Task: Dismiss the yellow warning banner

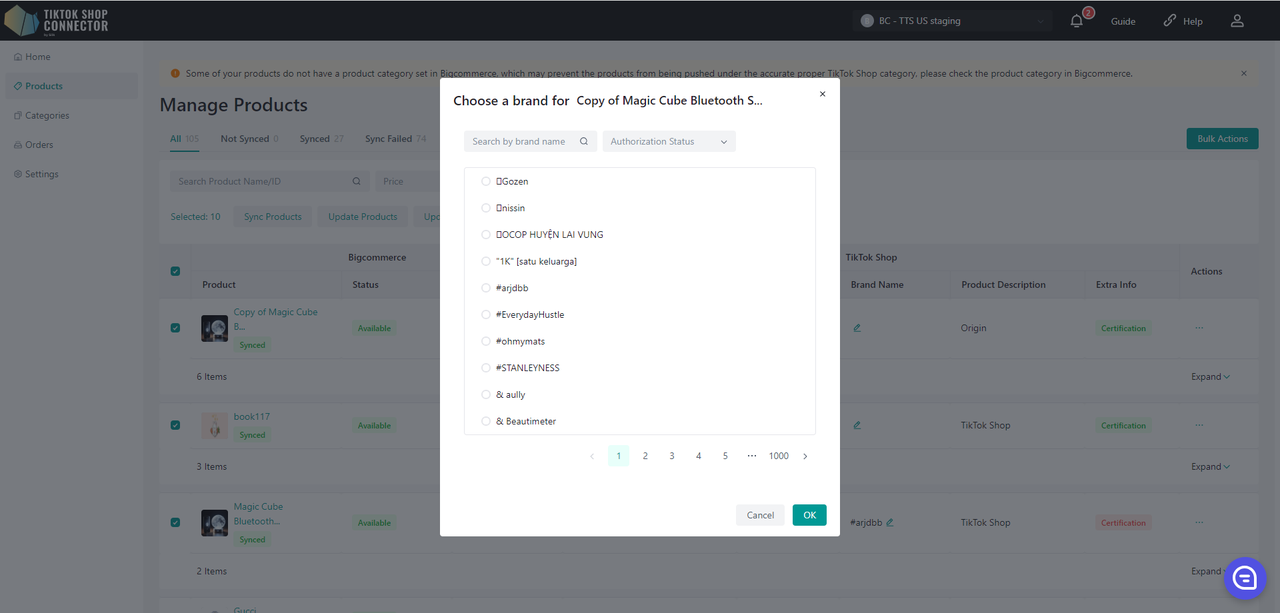Action: pyautogui.click(x=1244, y=73)
